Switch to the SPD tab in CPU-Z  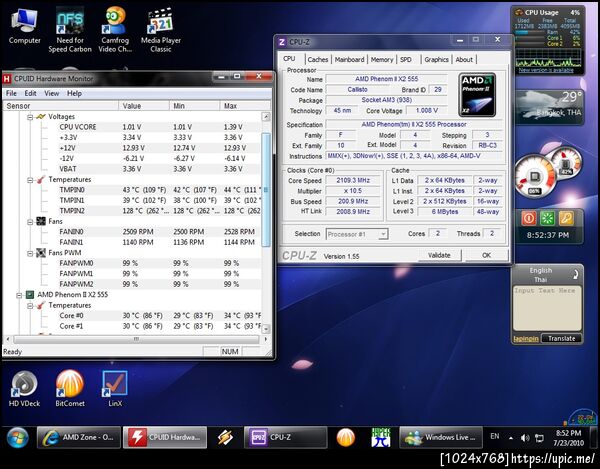point(406,60)
